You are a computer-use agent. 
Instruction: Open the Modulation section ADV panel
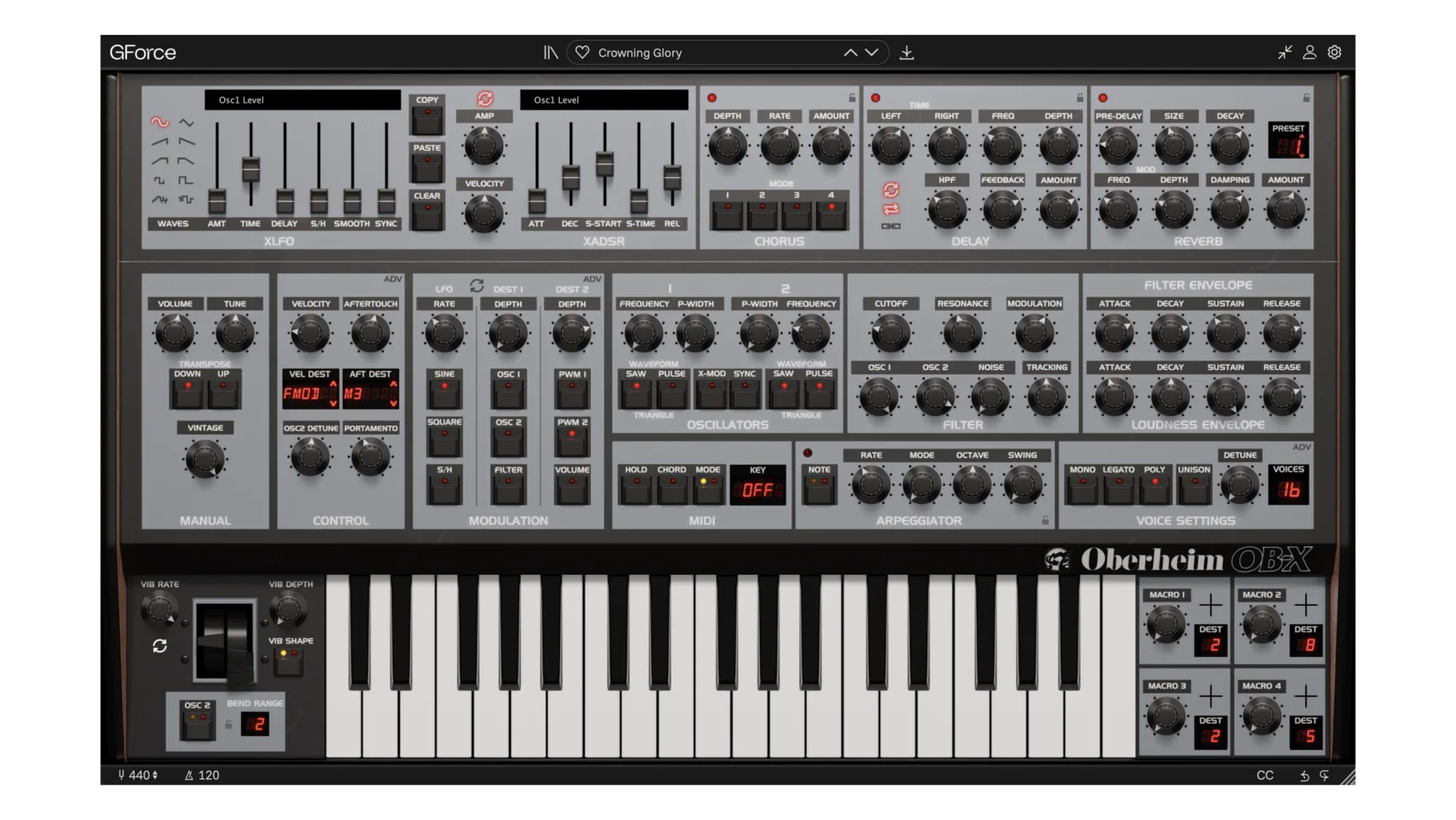coord(592,279)
